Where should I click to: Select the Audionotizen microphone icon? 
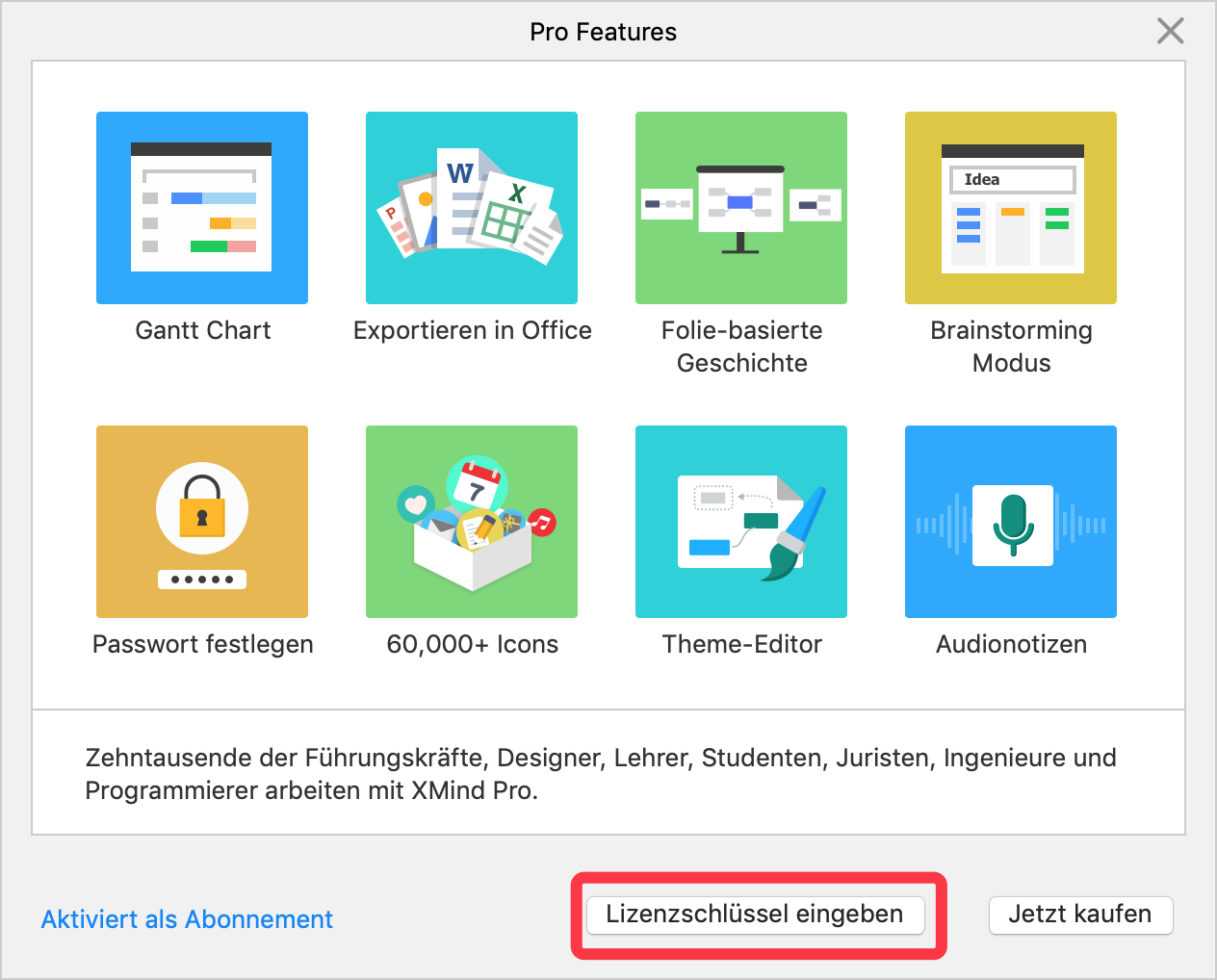(1011, 522)
